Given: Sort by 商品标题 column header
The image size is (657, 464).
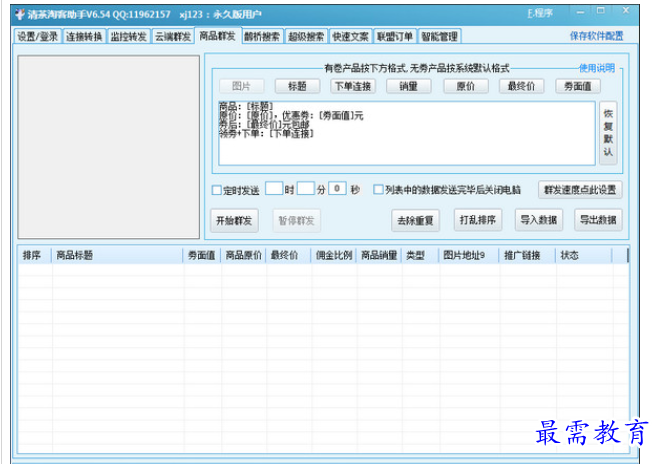Looking at the screenshot, I should click(117, 255).
